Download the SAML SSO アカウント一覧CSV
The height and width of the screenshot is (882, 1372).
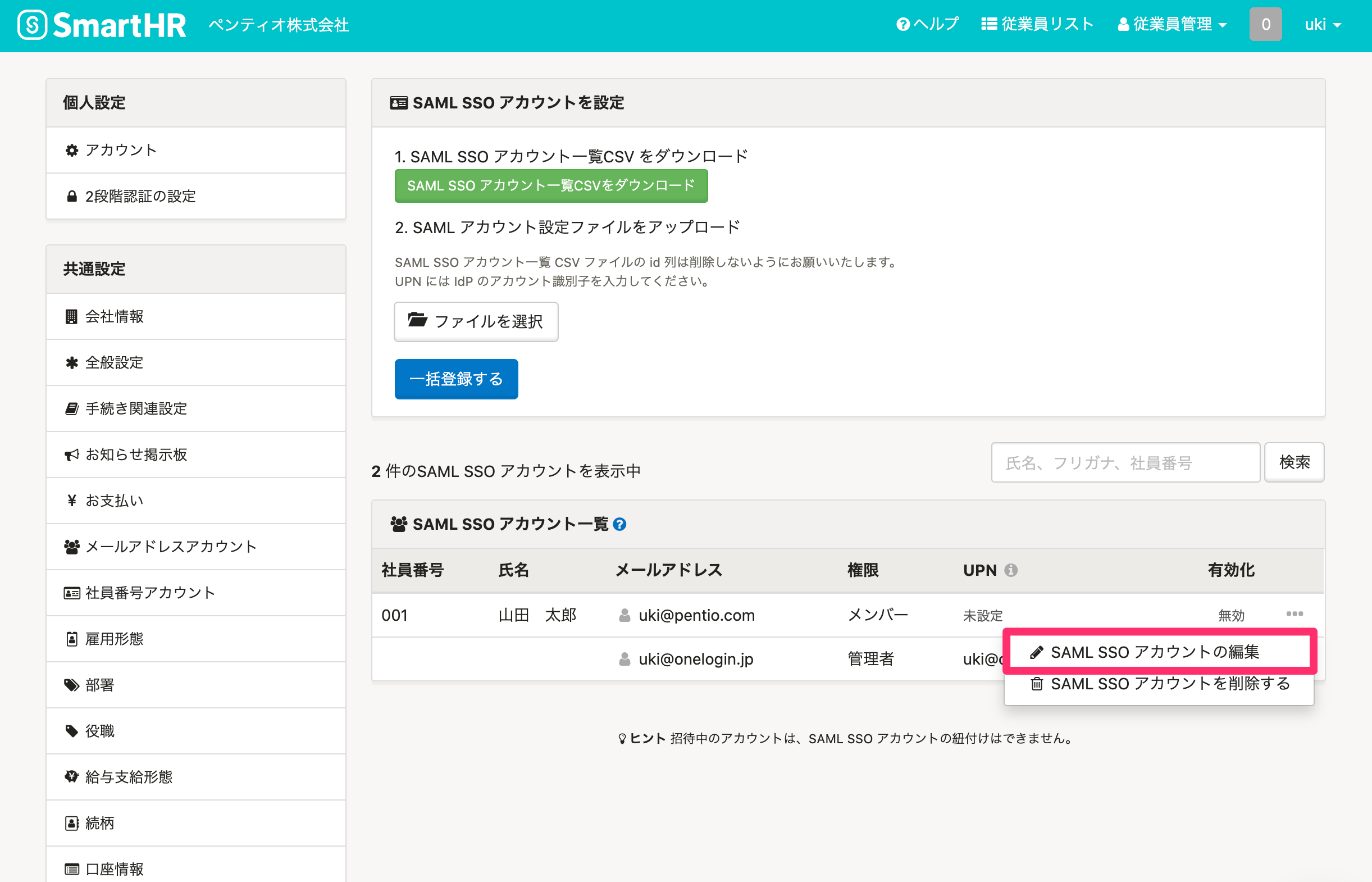(550, 185)
